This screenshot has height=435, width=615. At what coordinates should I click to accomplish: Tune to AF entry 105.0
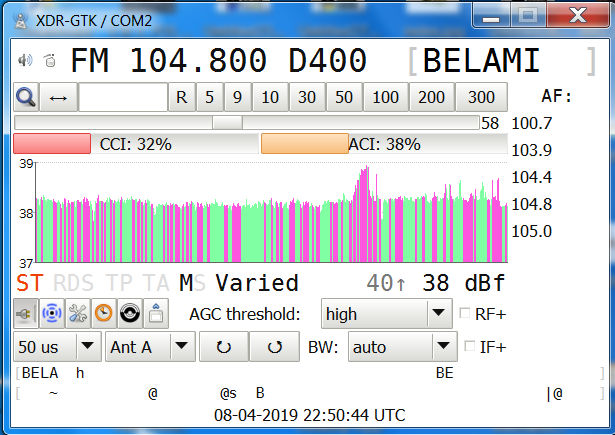[x=531, y=231]
